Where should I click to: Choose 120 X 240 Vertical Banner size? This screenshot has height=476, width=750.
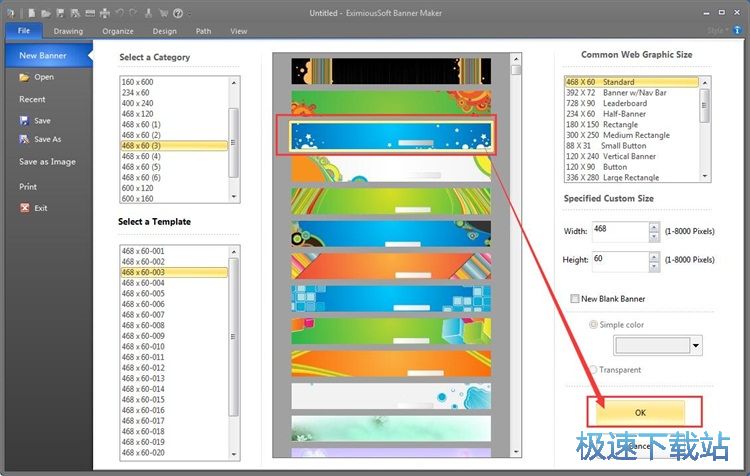coord(631,156)
